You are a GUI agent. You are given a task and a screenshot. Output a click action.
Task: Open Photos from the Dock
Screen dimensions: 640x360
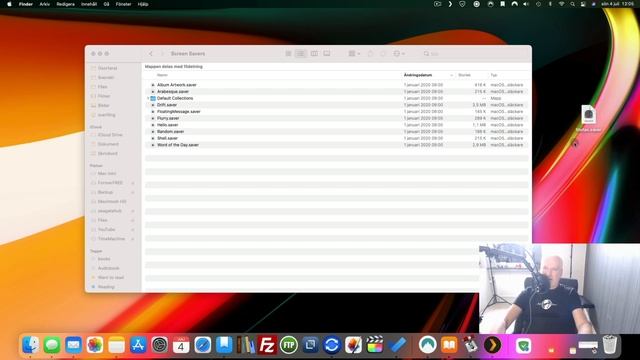tap(95, 345)
